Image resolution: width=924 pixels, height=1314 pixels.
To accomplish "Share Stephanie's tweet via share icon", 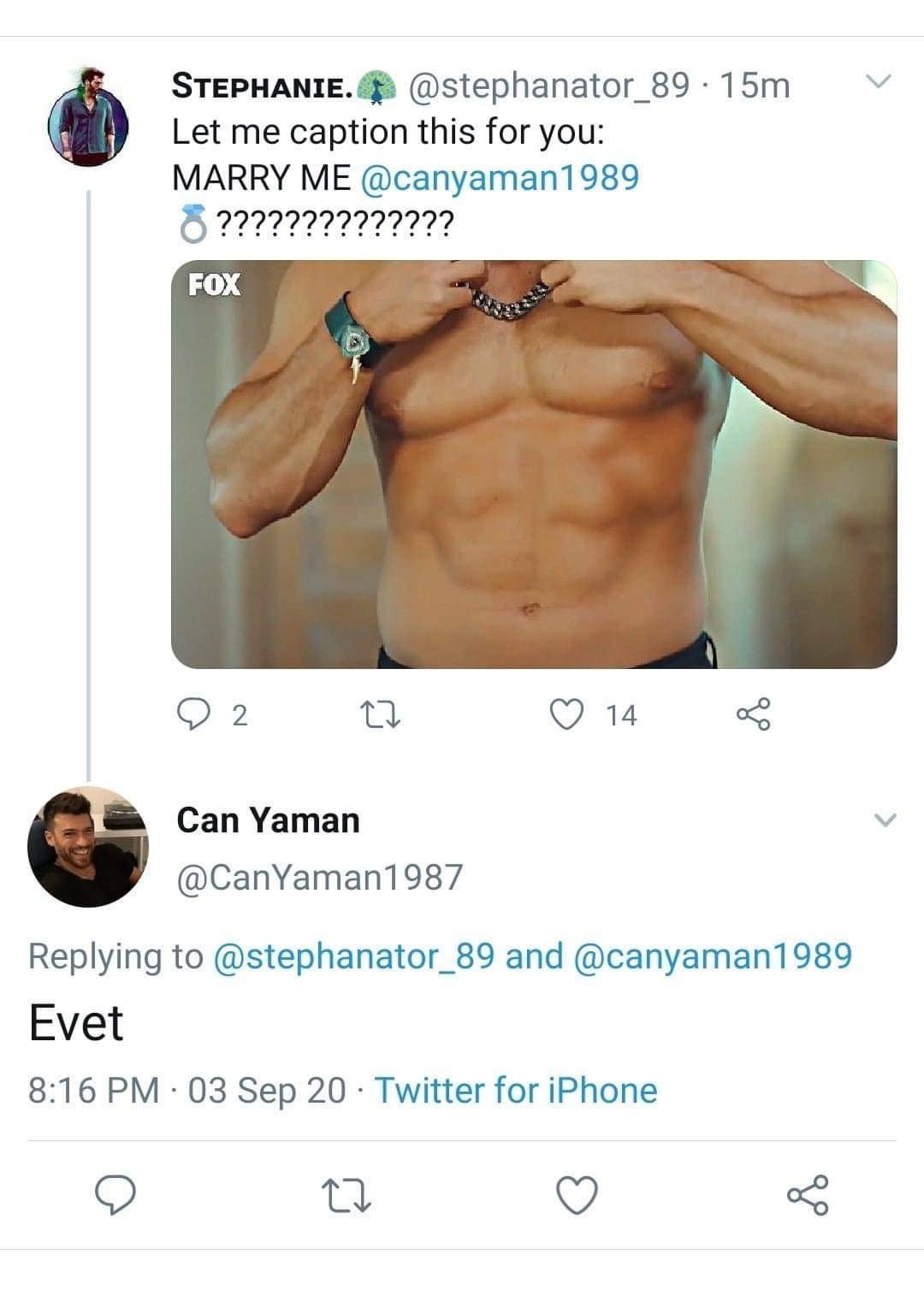I will pos(754,713).
